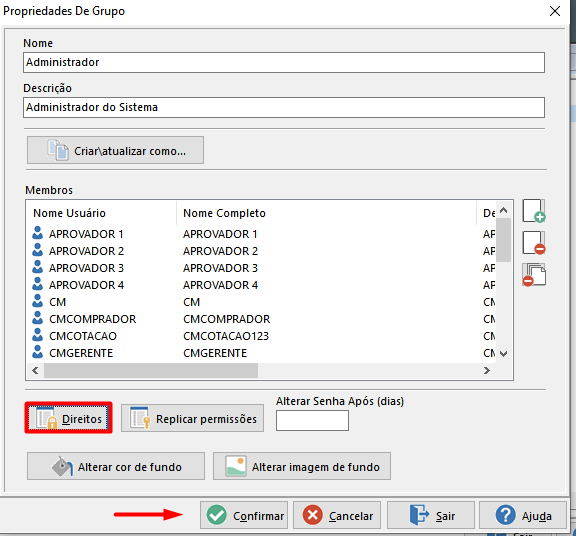The image size is (576, 536).
Task: Click the add member icon with green plus
Action: [x=534, y=211]
